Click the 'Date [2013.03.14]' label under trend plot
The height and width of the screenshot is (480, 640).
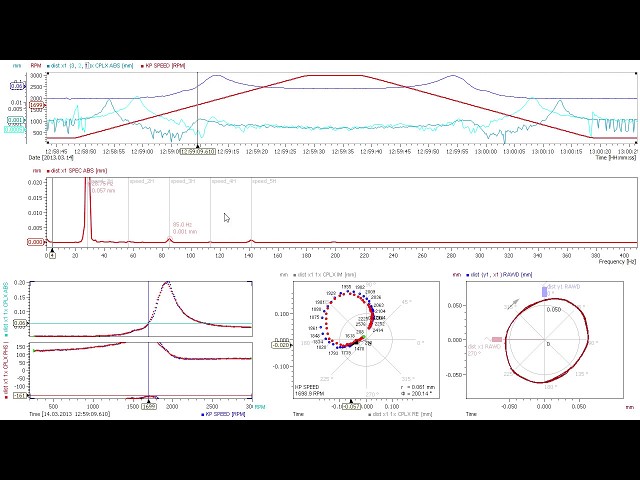coord(51,158)
